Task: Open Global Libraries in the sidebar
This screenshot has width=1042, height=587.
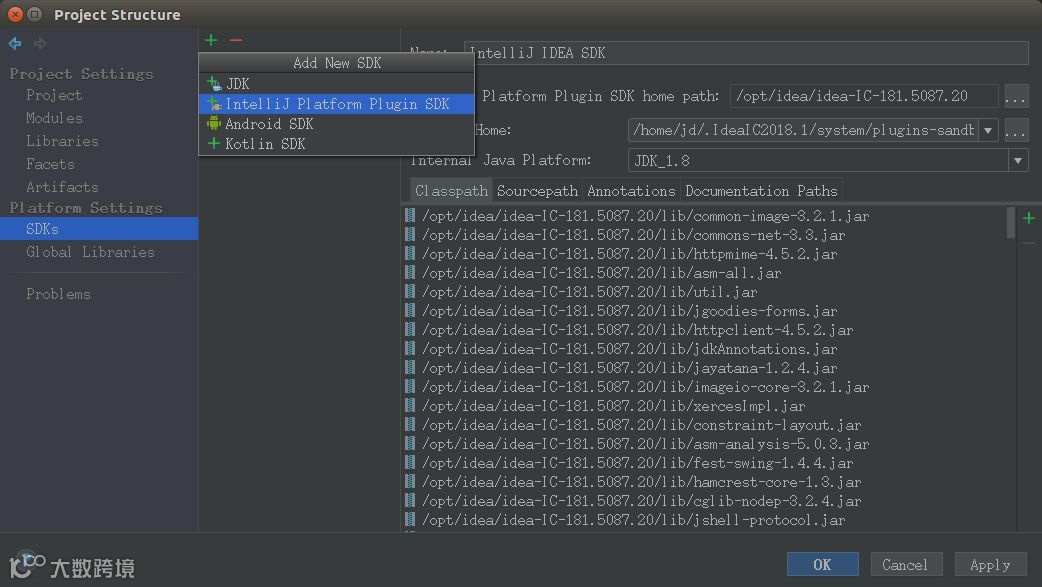Action: pyautogui.click(x=90, y=252)
